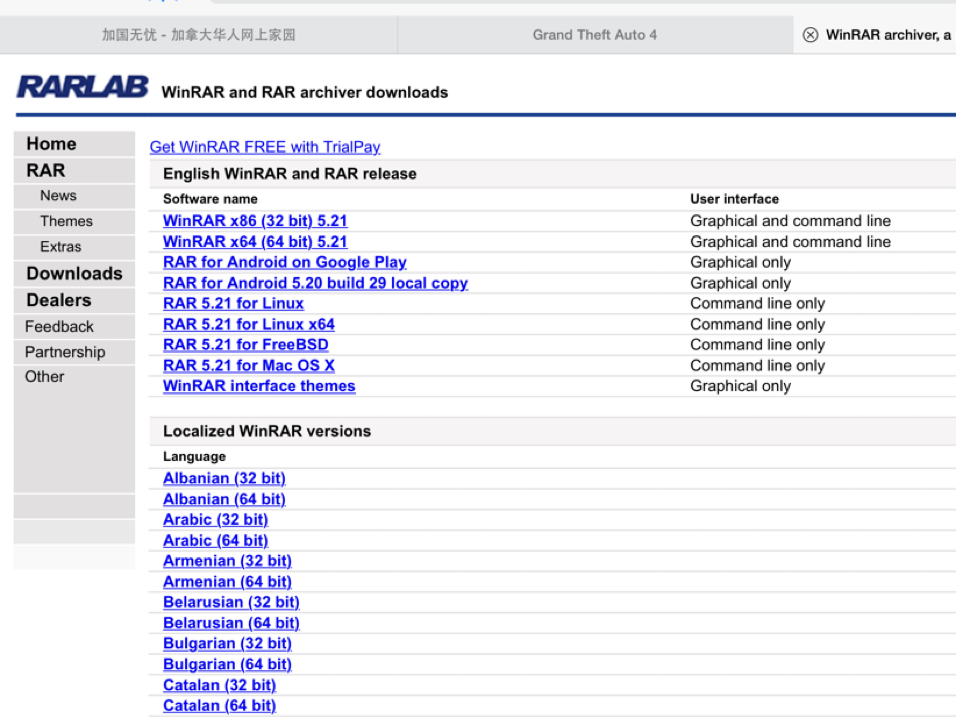Download Armenian (64 bit) version

[x=227, y=582]
